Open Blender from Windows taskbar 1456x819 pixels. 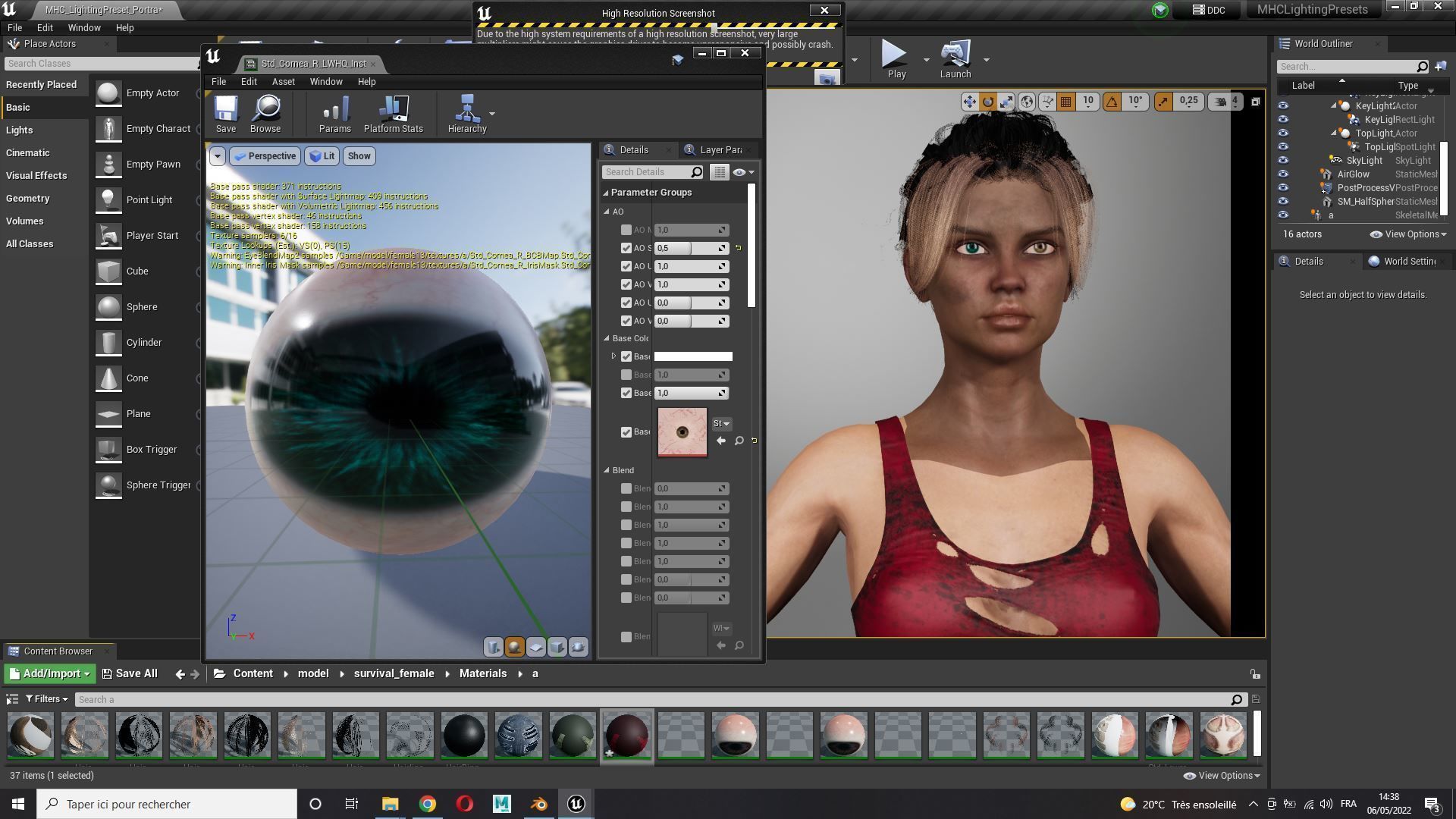538,804
